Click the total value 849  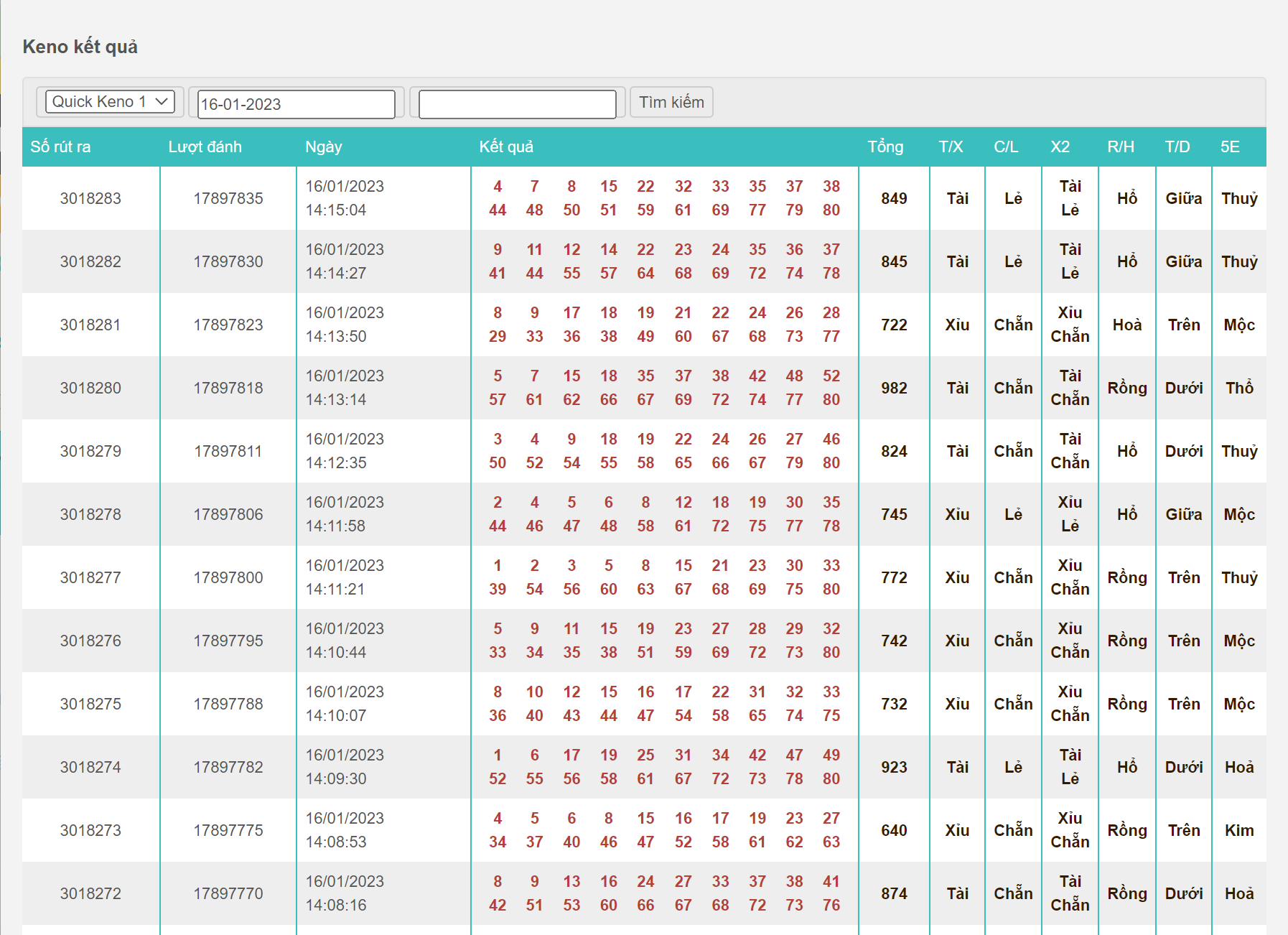click(894, 198)
